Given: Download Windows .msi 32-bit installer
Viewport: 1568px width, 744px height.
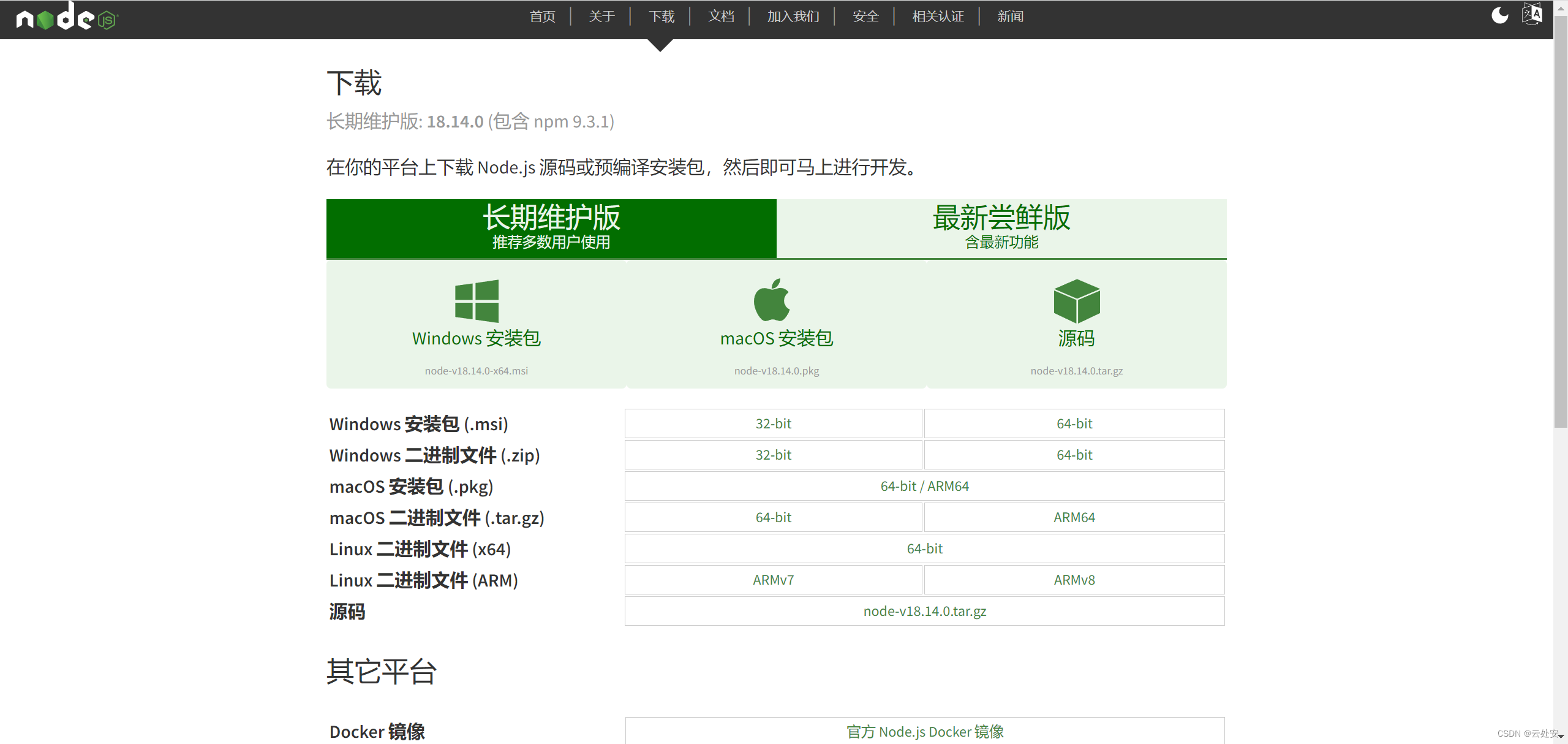Looking at the screenshot, I should [773, 423].
